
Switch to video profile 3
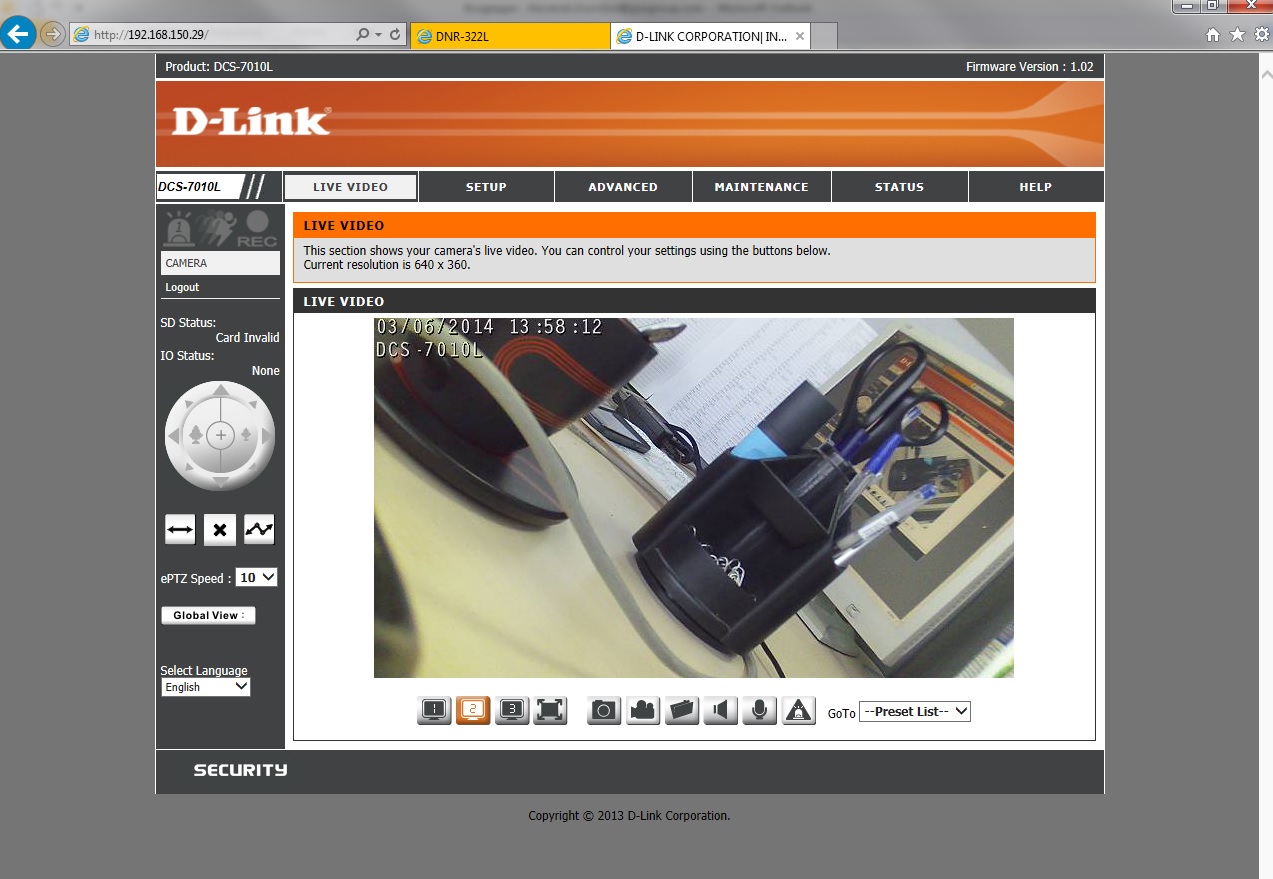pos(512,710)
